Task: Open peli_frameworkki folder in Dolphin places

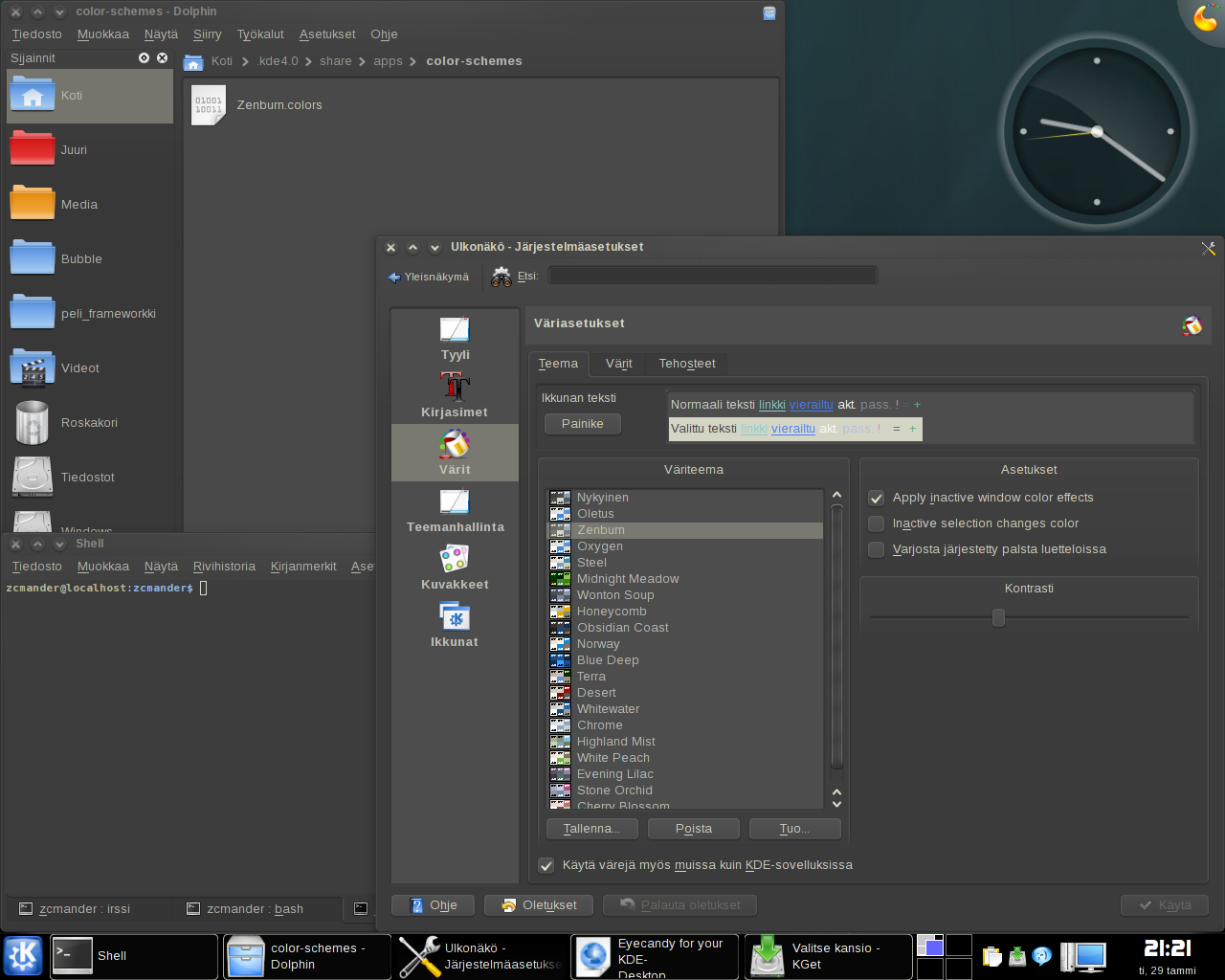Action: point(90,314)
